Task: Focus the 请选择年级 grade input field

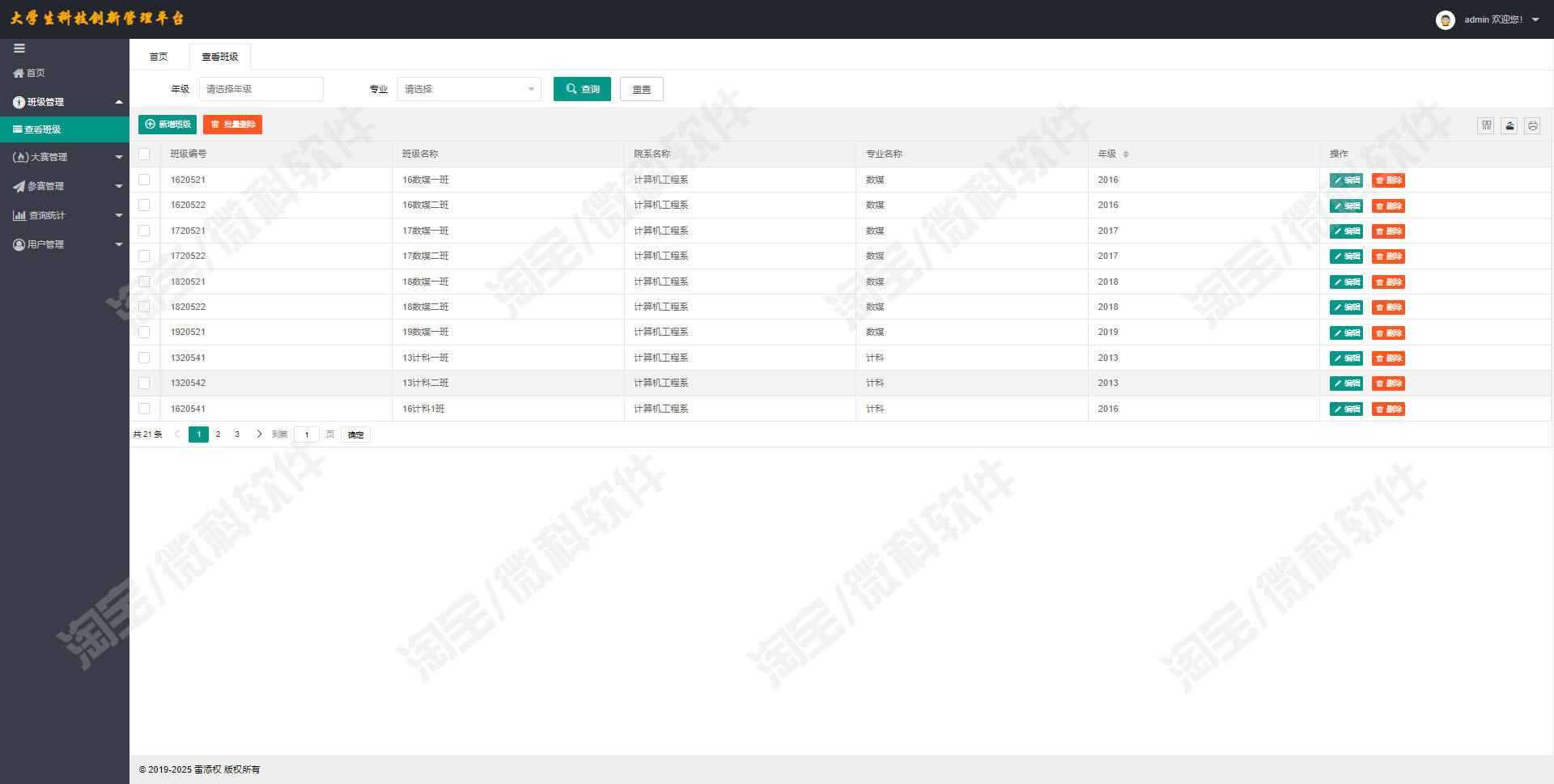Action: point(261,89)
